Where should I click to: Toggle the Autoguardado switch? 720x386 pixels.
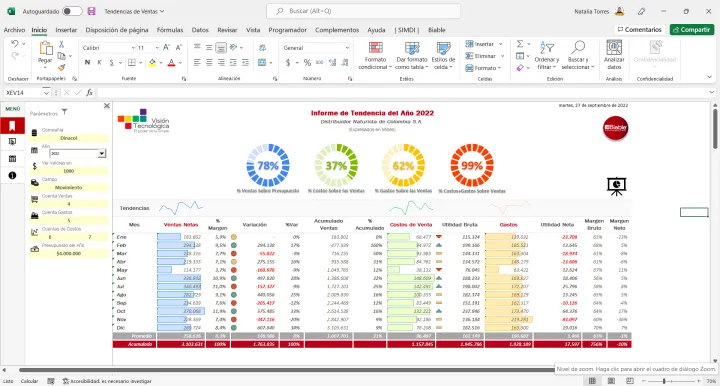(72, 11)
